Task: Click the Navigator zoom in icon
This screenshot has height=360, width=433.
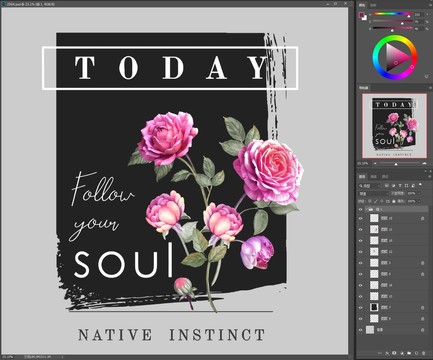Action: pyautogui.click(x=424, y=164)
